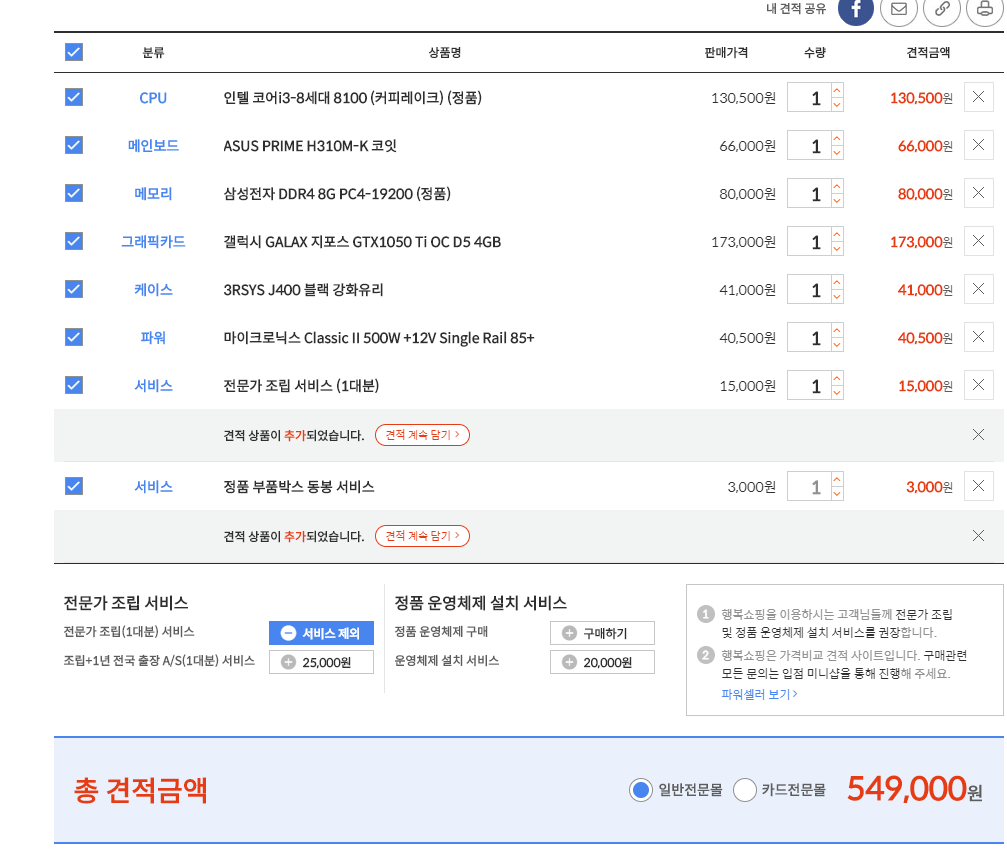
Task: Click product name 삼성전자 DDR4 8G PC4-19200
Action: [337, 194]
